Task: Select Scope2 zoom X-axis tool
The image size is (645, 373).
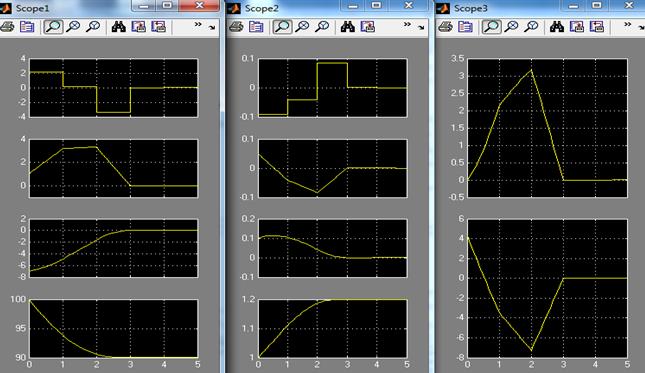Action: pos(303,27)
